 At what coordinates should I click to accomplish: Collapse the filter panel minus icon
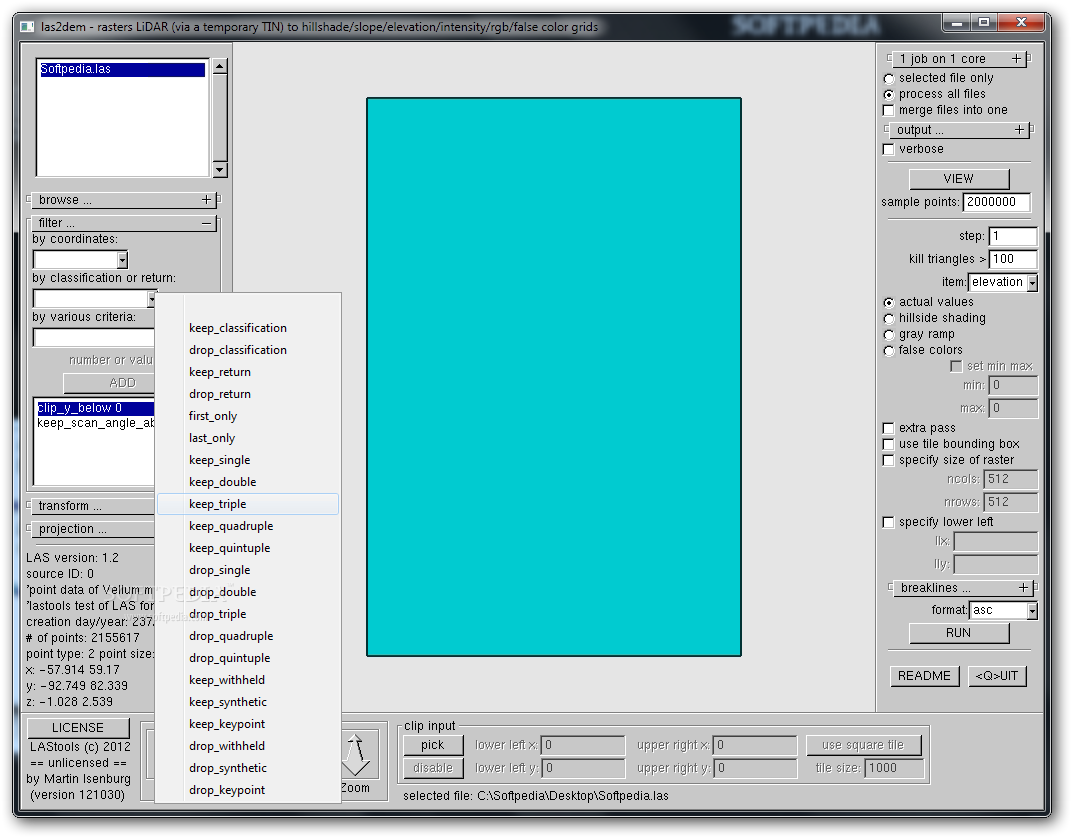pyautogui.click(x=206, y=223)
